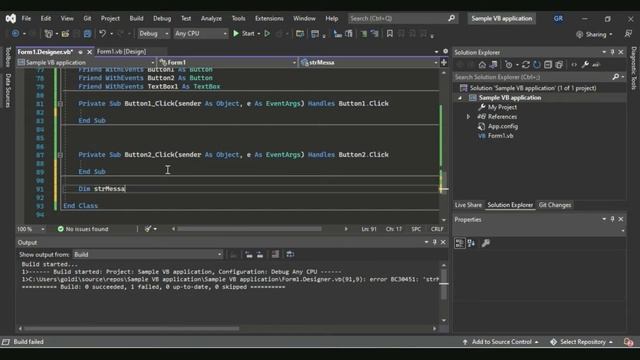Click the code cleanup broom icon

(148, 229)
